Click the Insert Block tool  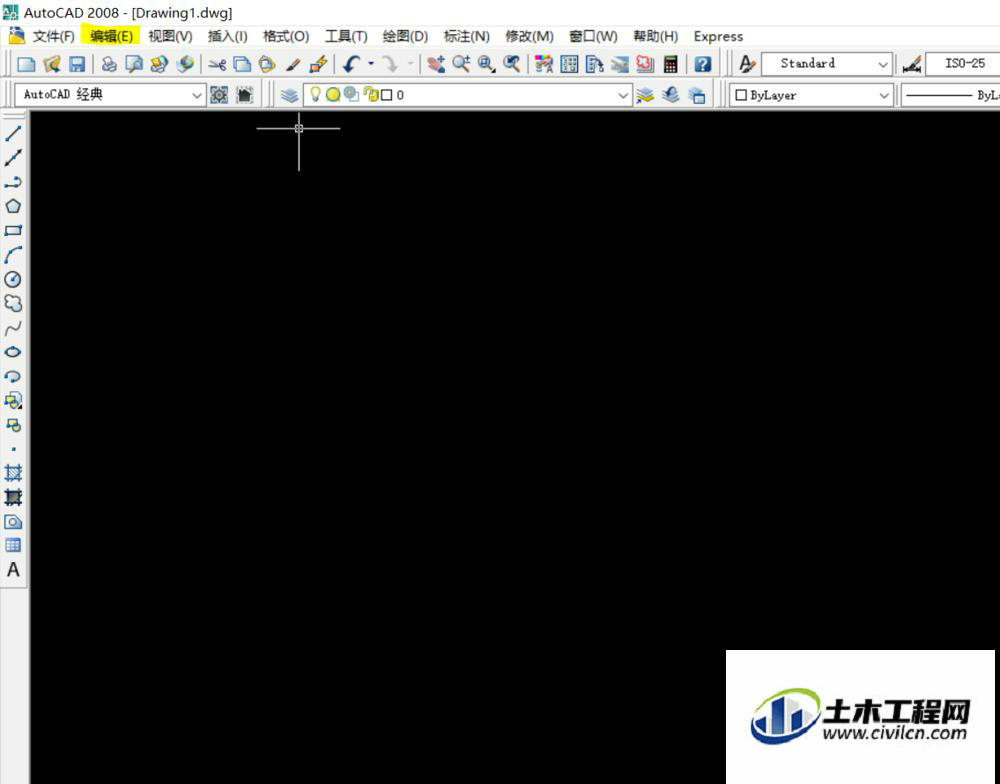(13, 401)
